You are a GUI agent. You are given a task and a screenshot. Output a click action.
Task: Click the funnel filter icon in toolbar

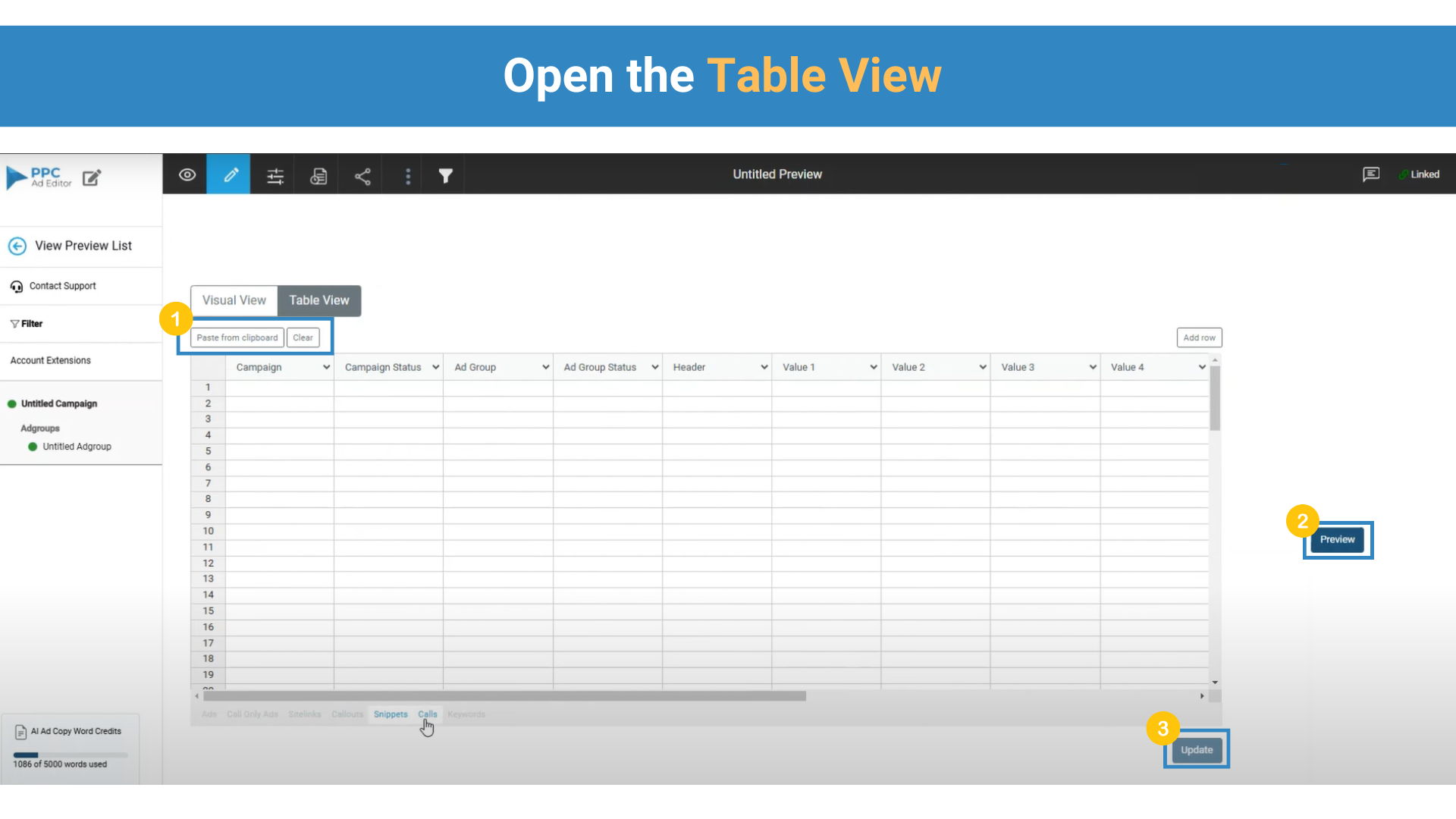[x=446, y=176]
